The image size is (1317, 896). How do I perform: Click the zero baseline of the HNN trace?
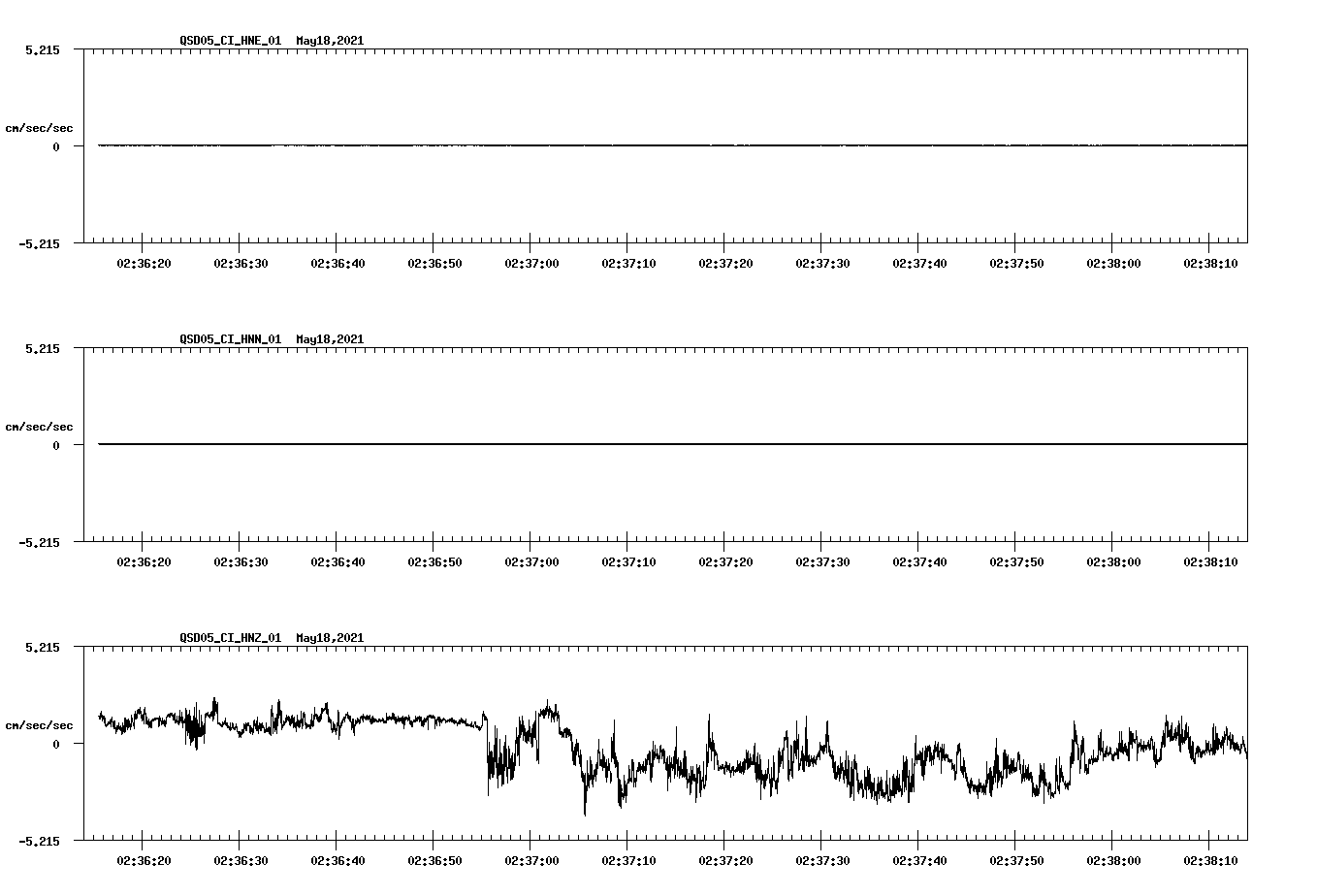pos(582,444)
